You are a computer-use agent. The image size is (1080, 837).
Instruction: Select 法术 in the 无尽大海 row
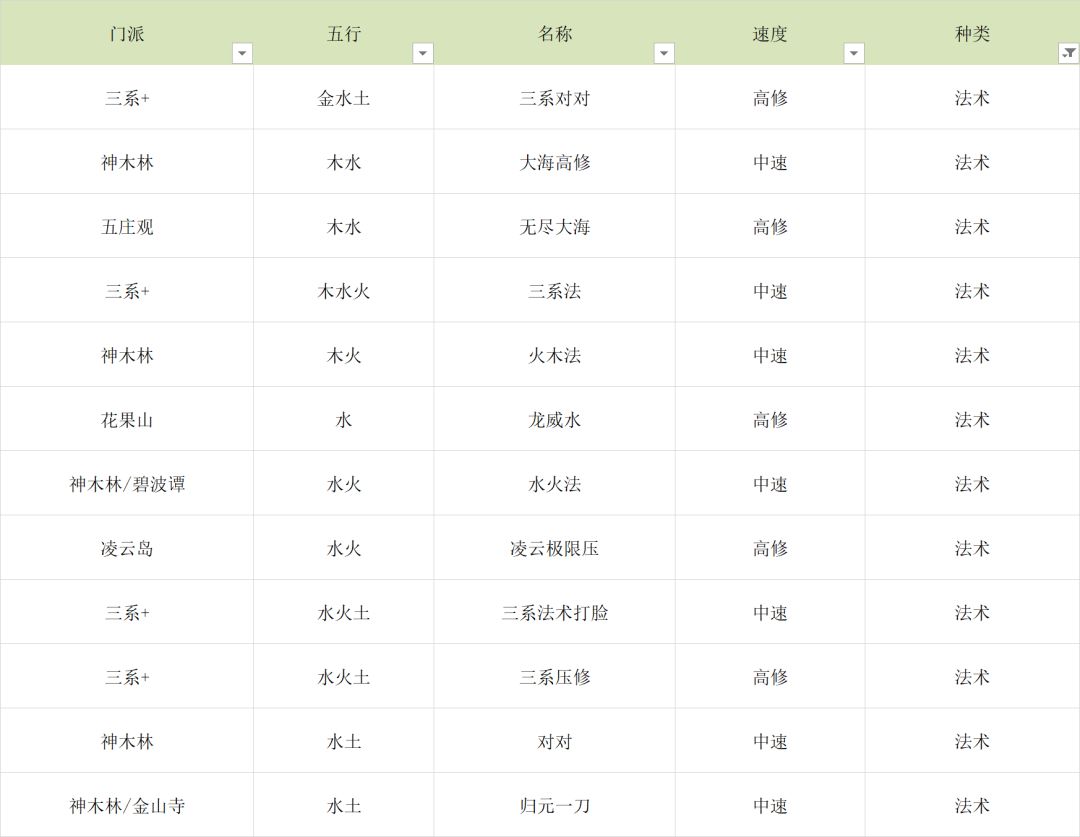coord(973,227)
